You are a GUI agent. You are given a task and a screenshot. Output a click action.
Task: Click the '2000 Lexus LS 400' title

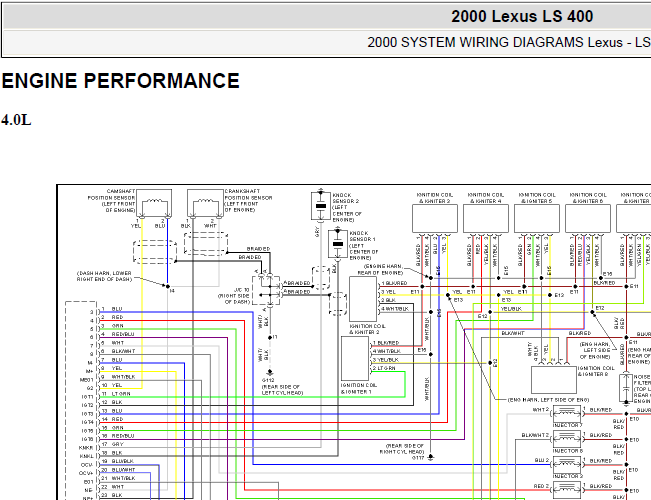[x=522, y=17]
